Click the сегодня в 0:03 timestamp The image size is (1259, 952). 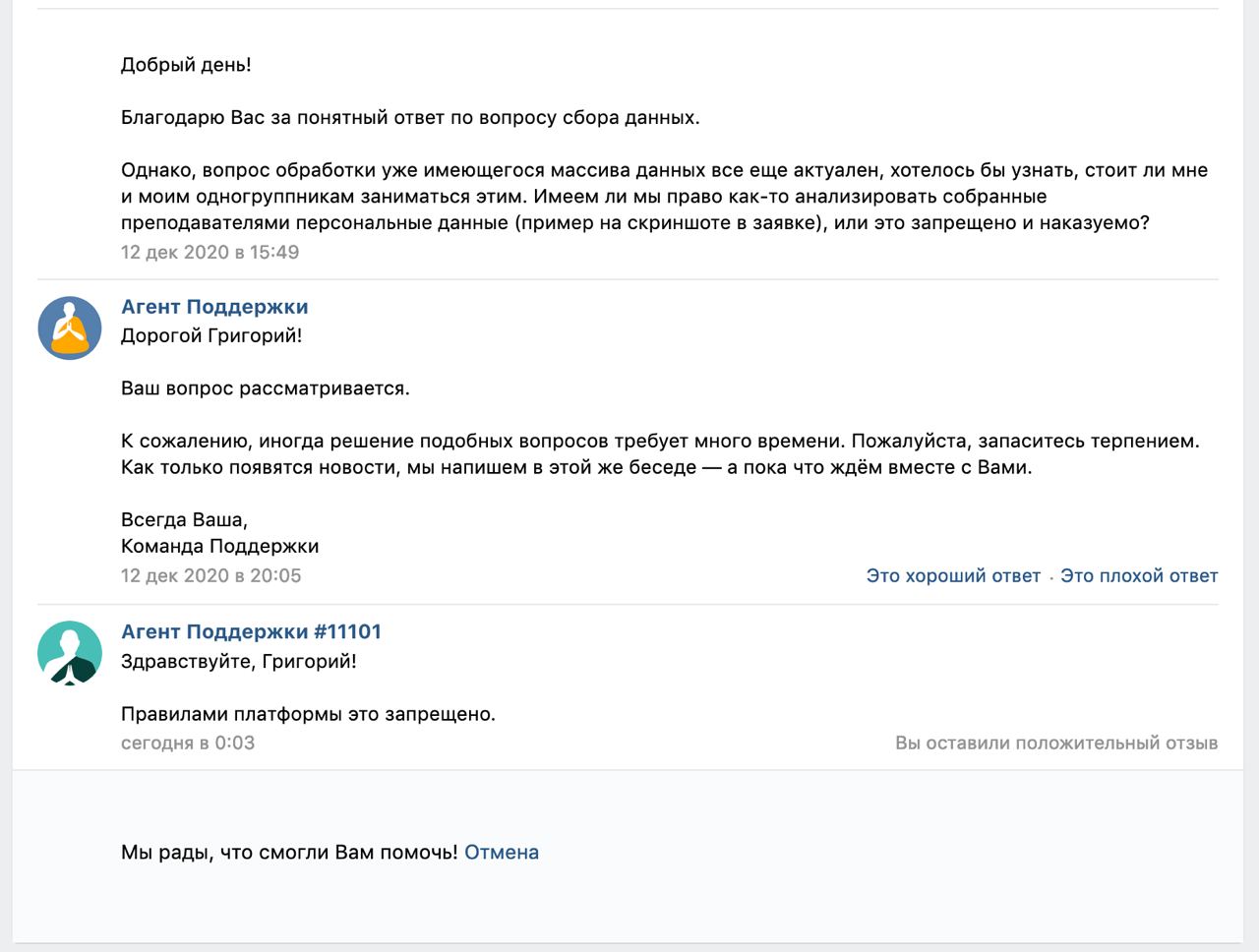[188, 743]
